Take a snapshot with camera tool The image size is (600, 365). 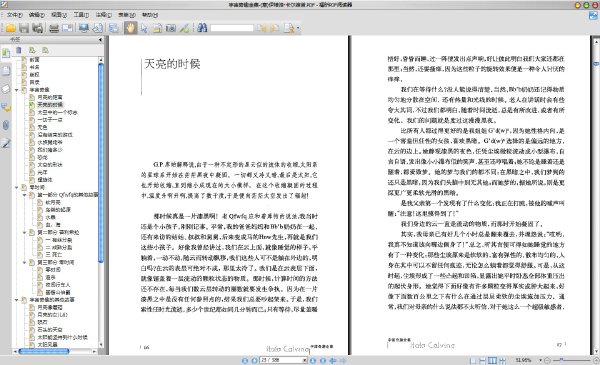(x=171, y=28)
